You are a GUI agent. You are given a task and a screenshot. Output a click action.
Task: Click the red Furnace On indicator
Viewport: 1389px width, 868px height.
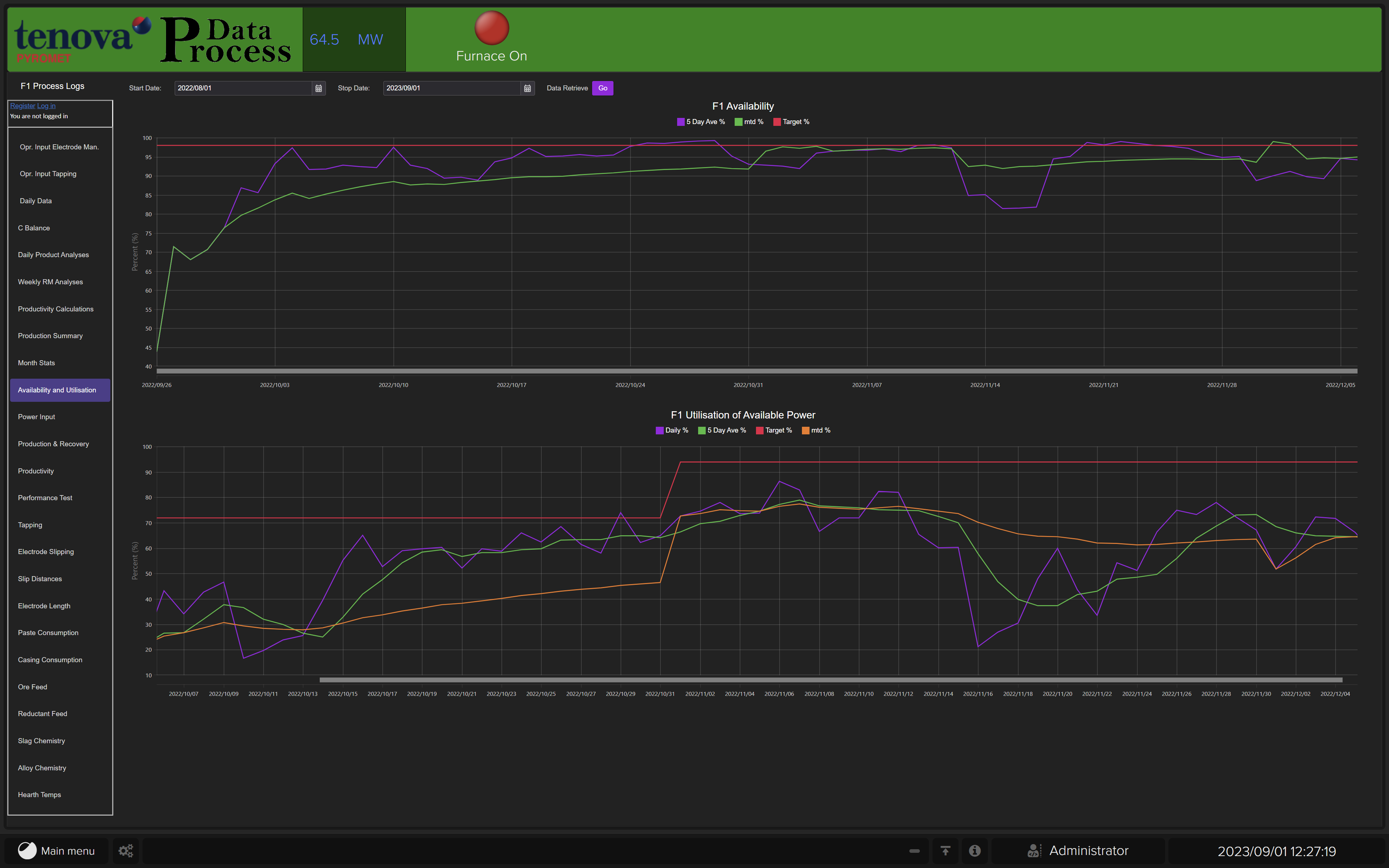point(491,27)
